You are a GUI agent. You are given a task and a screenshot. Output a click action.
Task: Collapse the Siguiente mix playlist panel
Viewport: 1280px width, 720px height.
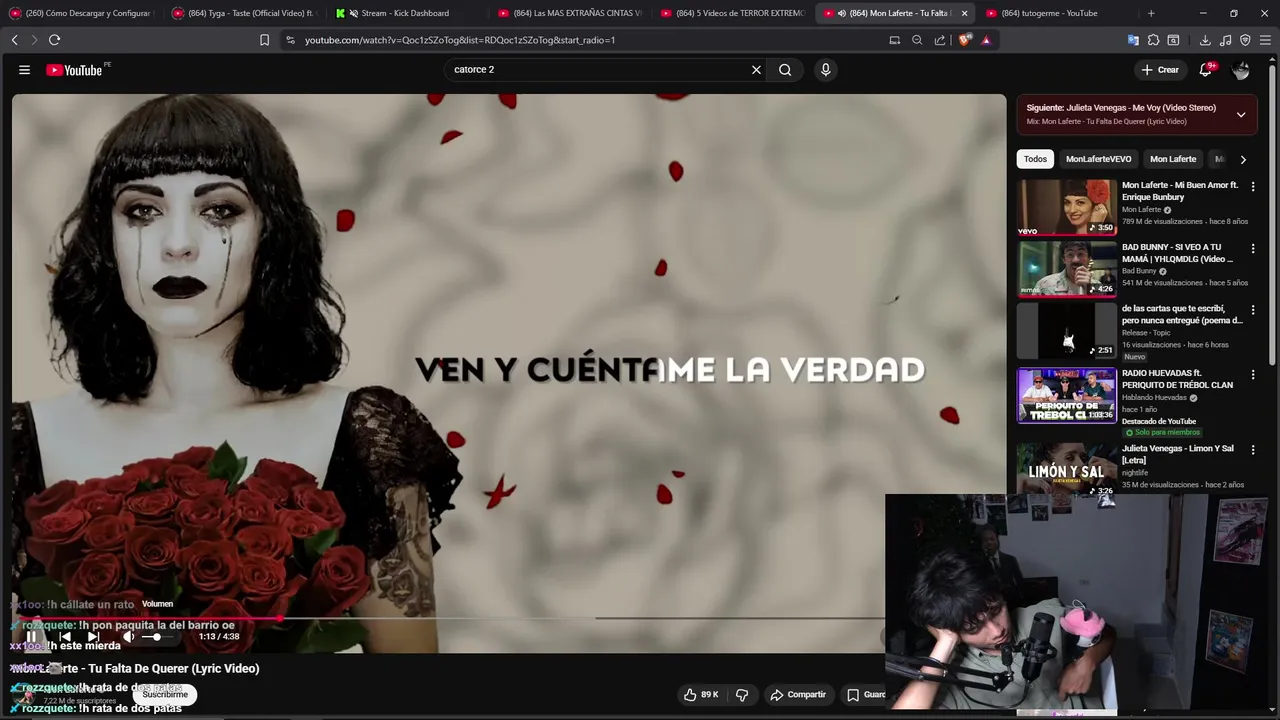coord(1241,114)
